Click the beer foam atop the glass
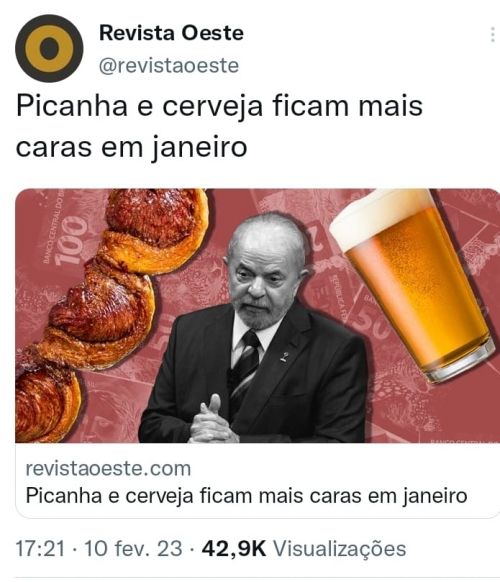This screenshot has width=500, height=582. (379, 213)
